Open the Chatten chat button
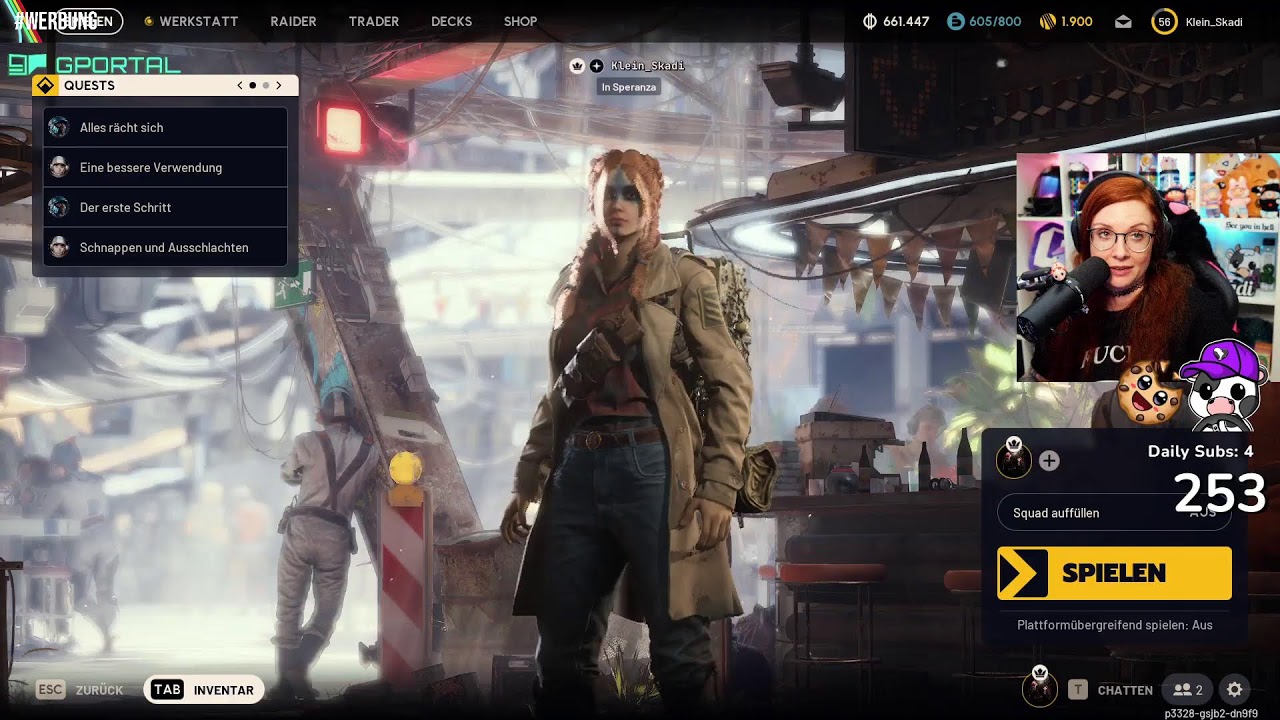Screen dimensions: 1280x720 coord(1125,690)
